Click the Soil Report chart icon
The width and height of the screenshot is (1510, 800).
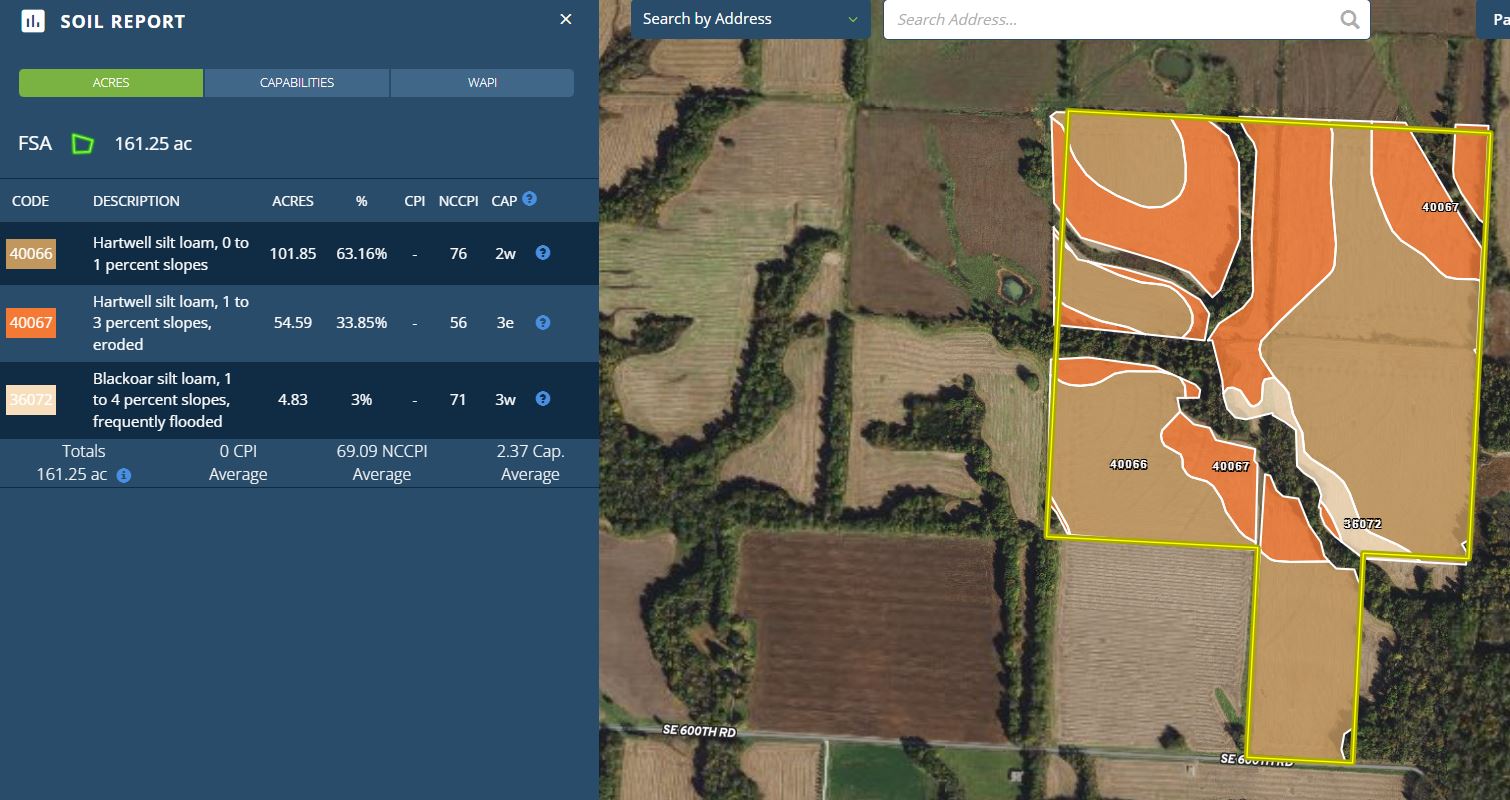click(33, 21)
